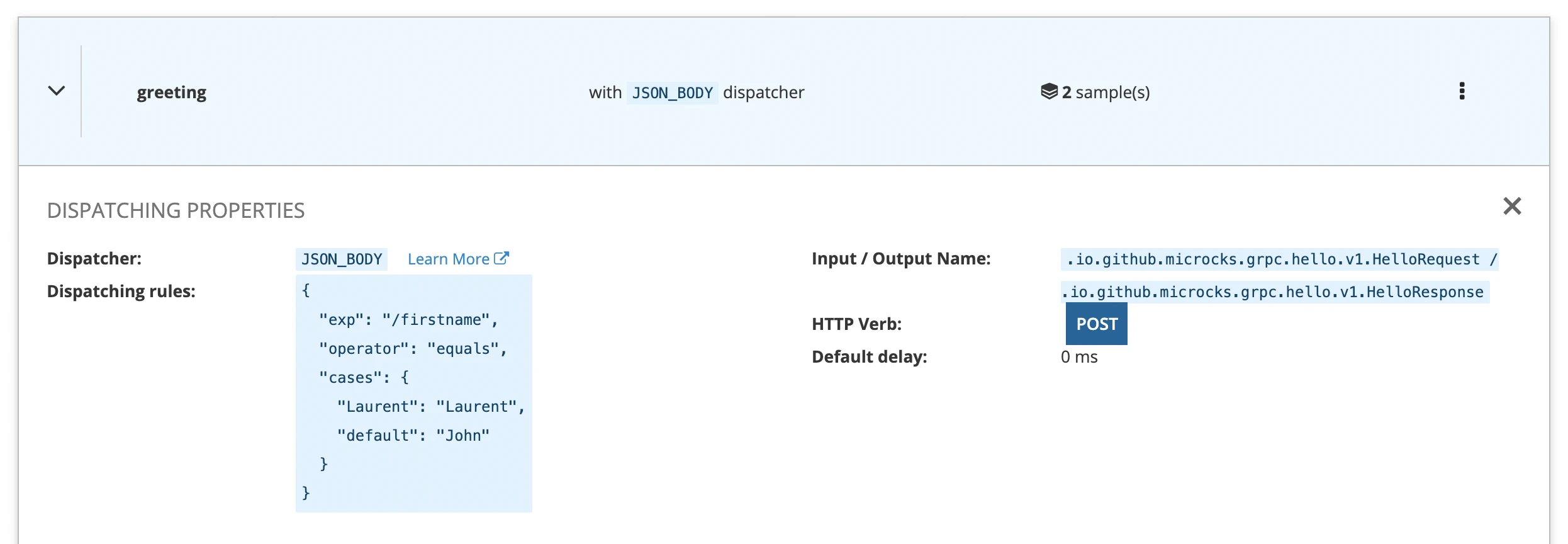Viewport: 1568px width, 544px height.
Task: Click the "operator": "equals" rule line
Action: (412, 349)
